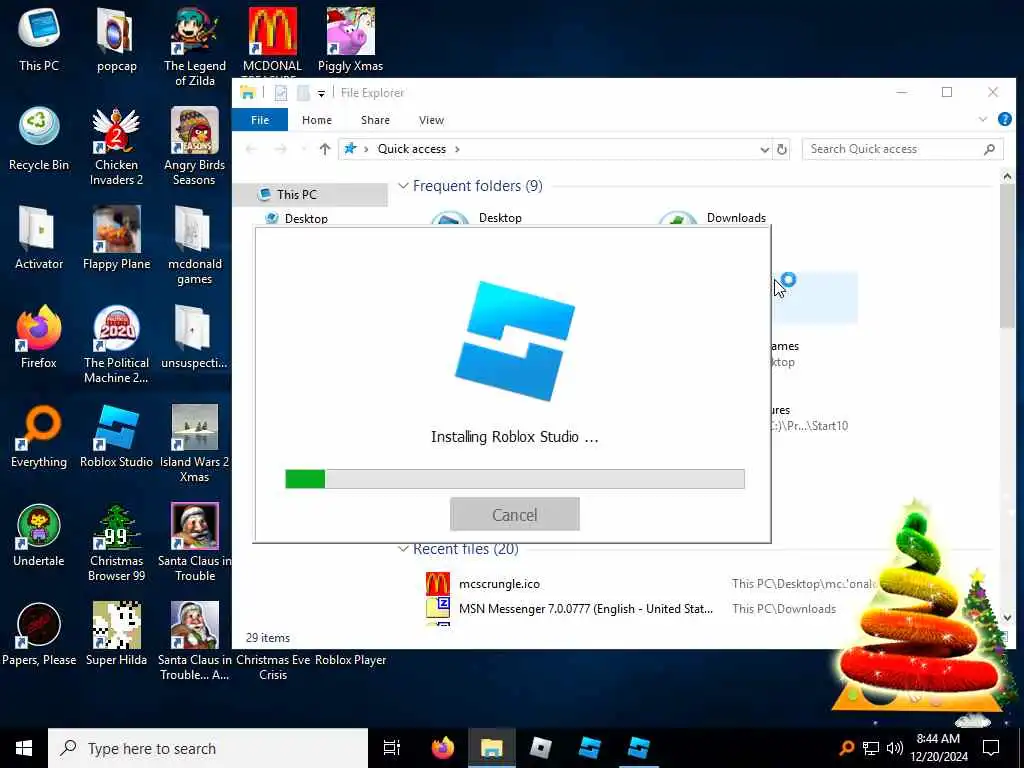This screenshot has width=1024, height=768.
Task: Open Windows Start menu
Action: [24, 748]
